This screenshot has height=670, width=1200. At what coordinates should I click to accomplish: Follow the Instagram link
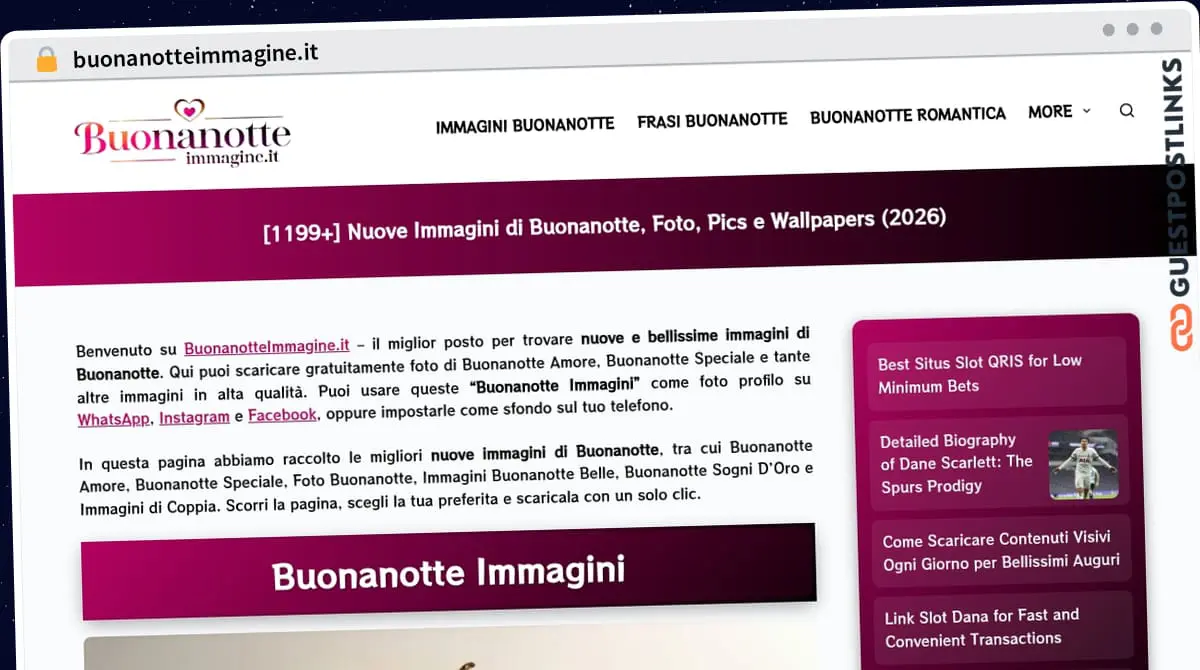[194, 416]
